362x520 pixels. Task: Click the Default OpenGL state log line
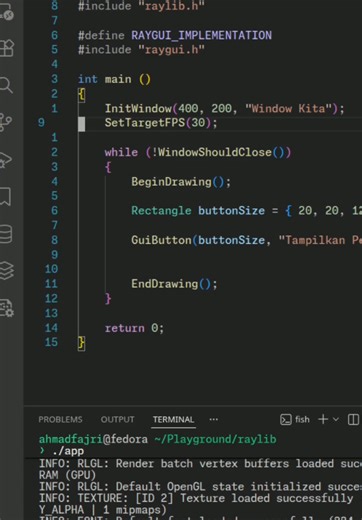pyautogui.click(x=200, y=487)
